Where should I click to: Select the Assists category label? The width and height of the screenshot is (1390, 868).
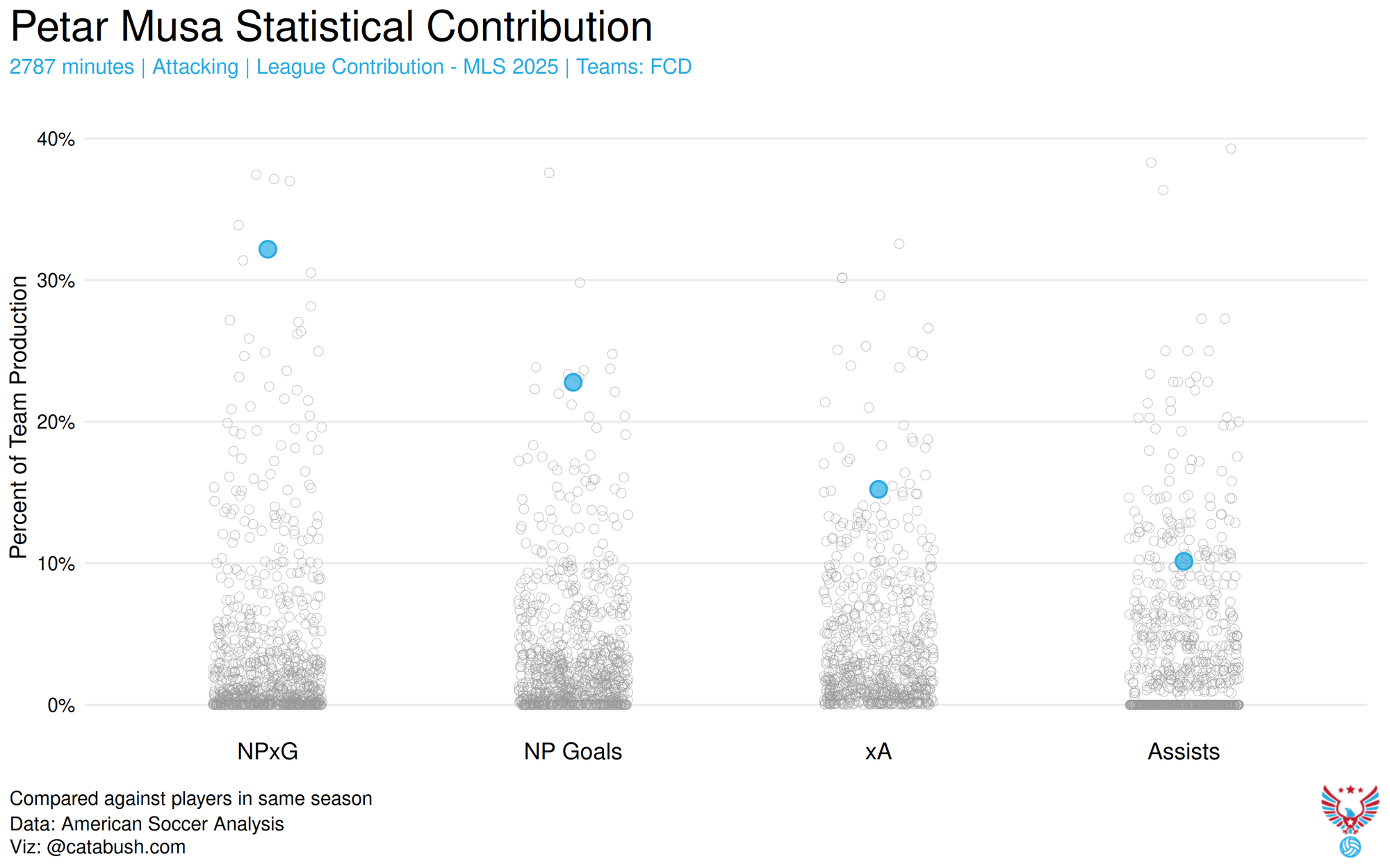coord(1184,751)
